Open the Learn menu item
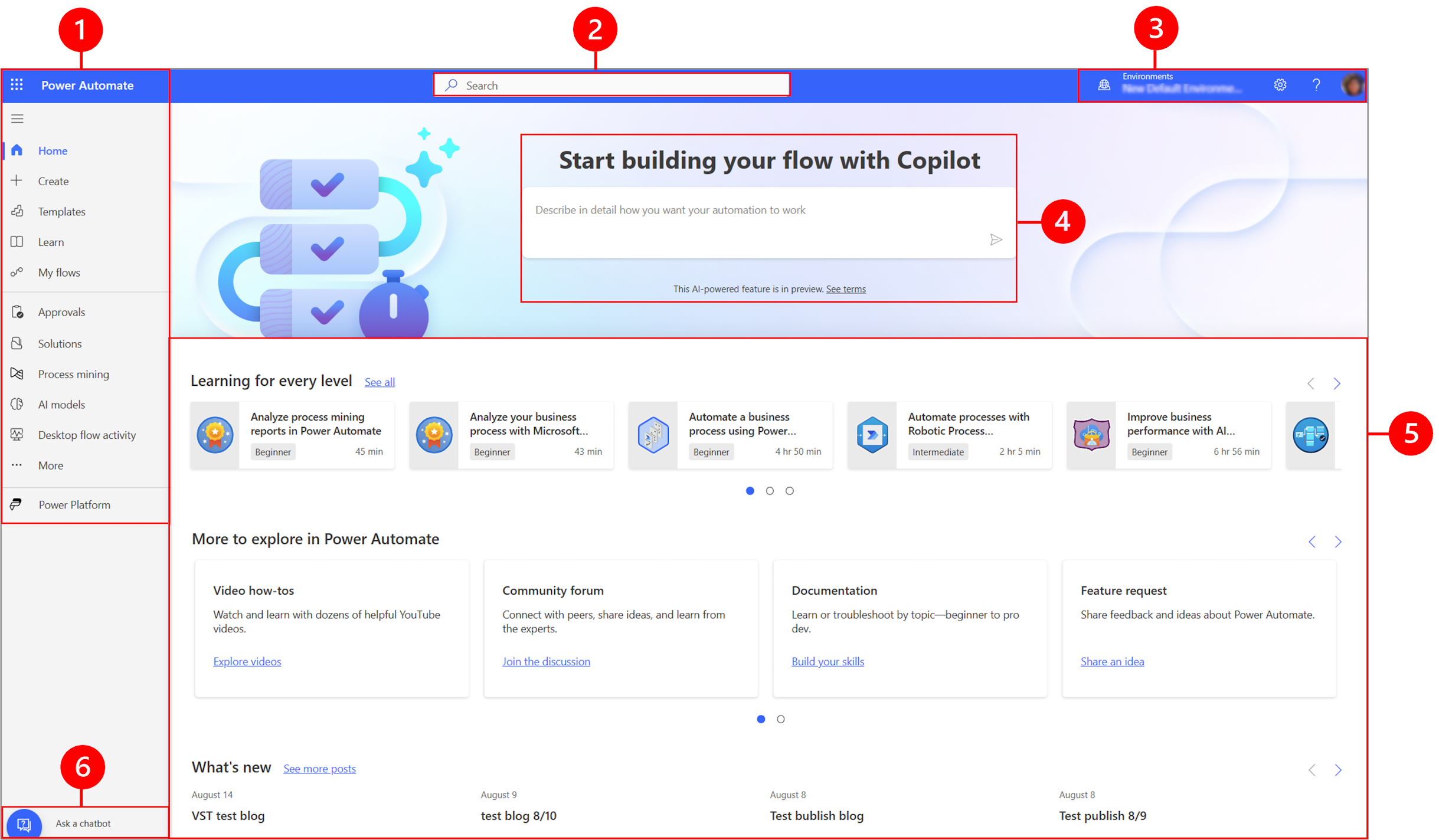This screenshot has width=1439, height=840. (x=51, y=241)
